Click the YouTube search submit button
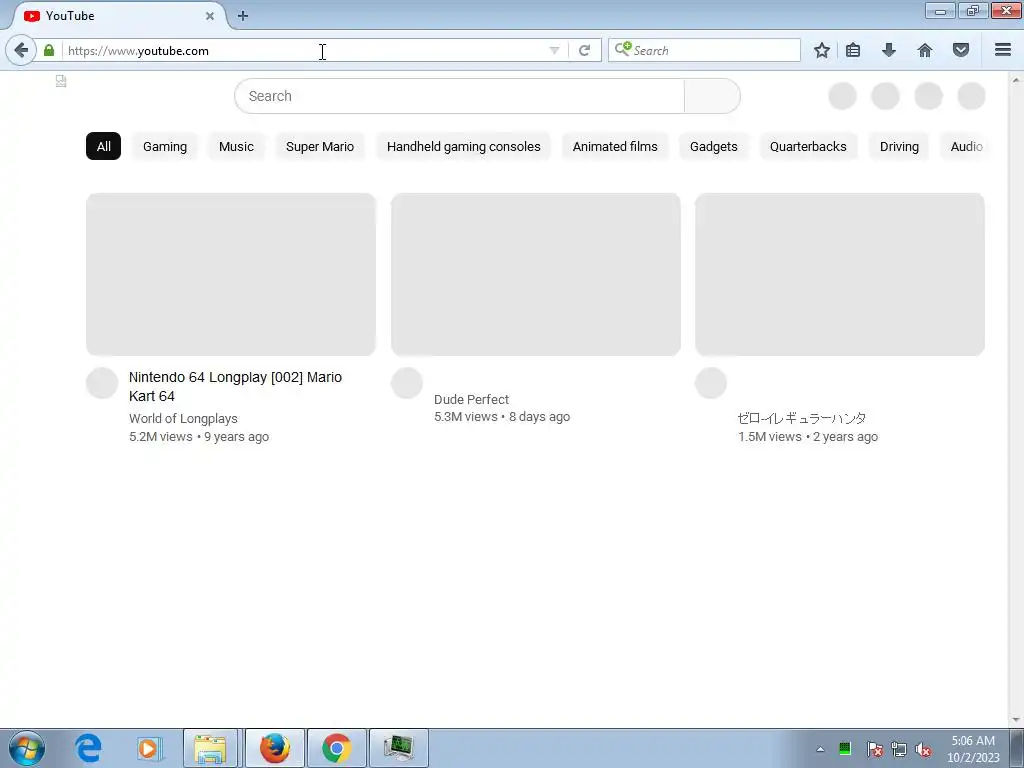The width and height of the screenshot is (1024, 768). pos(712,96)
